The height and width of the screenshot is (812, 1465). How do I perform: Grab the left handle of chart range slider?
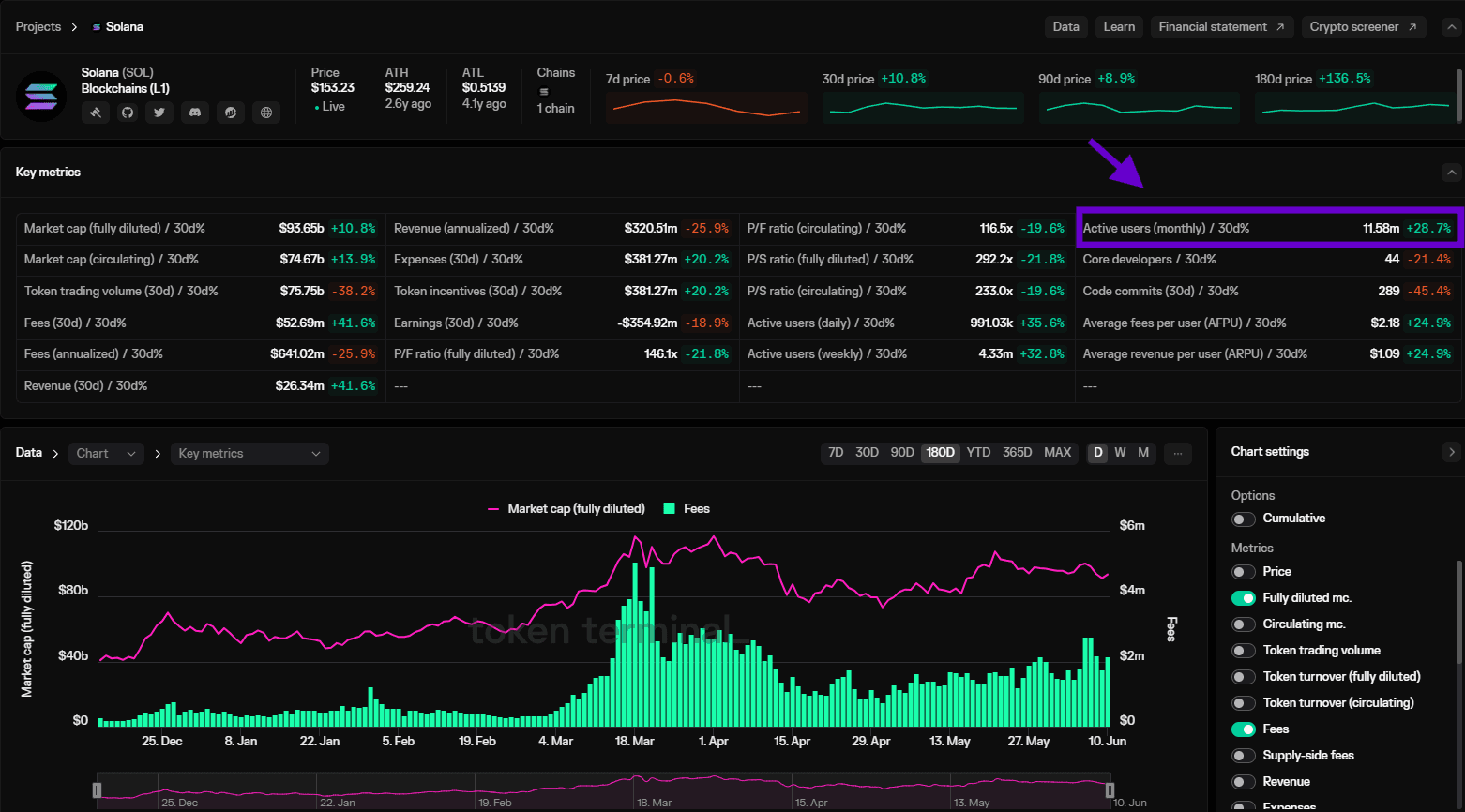[97, 790]
